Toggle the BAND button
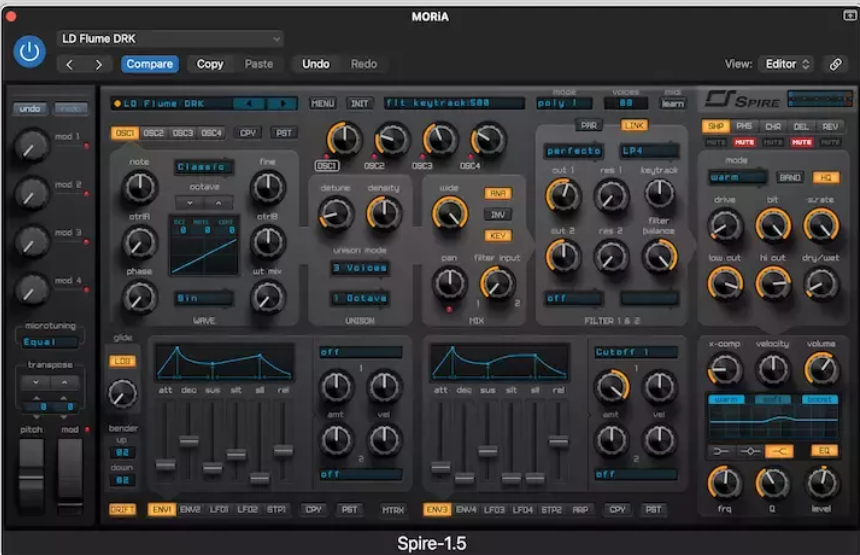The image size is (860, 555). (x=789, y=178)
